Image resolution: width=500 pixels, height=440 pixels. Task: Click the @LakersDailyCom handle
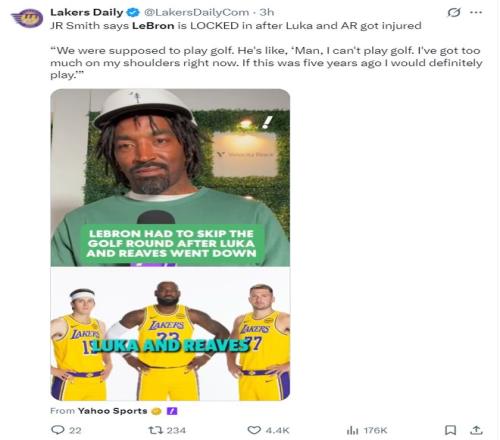pos(196,12)
